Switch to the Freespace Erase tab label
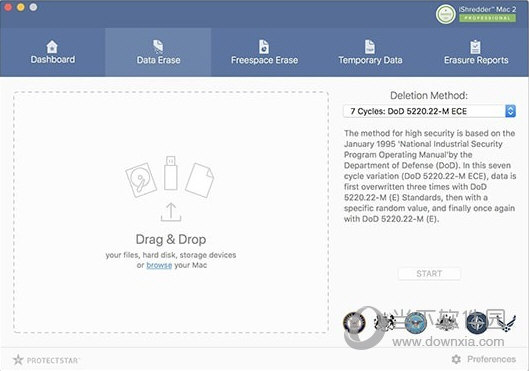 click(x=264, y=60)
